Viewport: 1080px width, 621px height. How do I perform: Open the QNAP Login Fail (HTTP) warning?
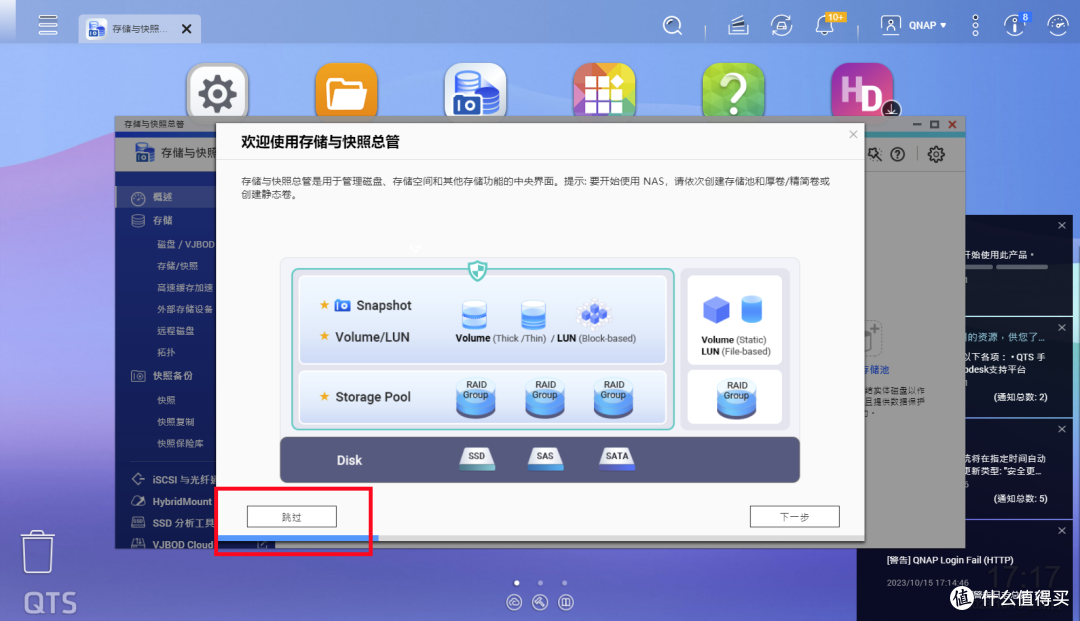(x=950, y=560)
